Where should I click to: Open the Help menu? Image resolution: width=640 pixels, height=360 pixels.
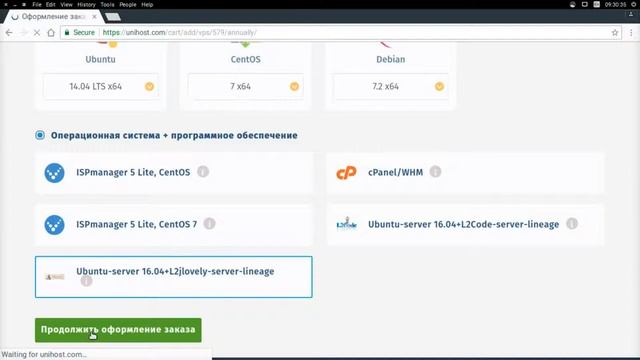click(x=147, y=4)
